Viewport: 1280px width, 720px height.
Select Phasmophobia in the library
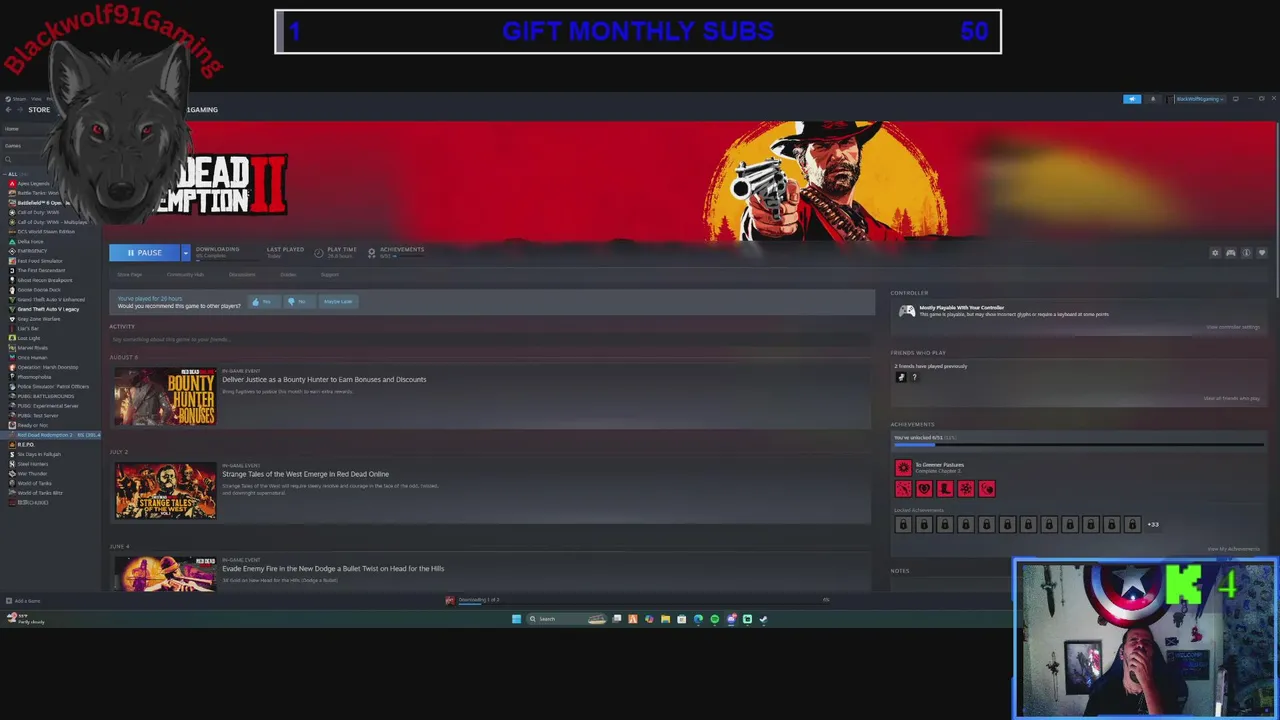[x=34, y=377]
